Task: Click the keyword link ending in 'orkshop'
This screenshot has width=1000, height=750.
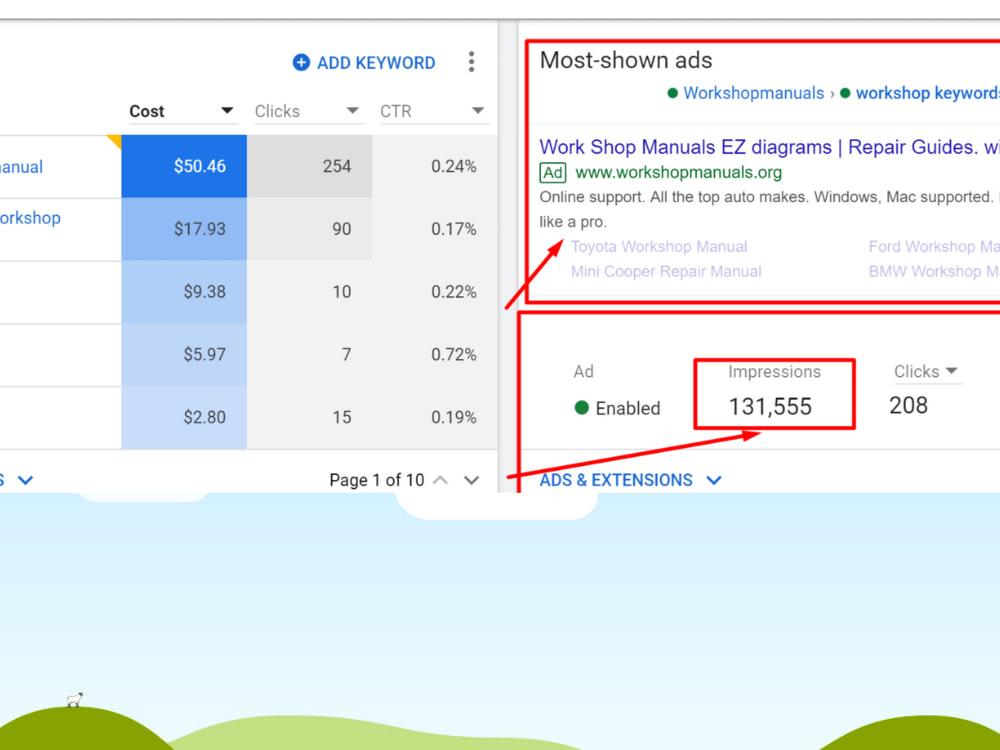Action: coord(30,218)
